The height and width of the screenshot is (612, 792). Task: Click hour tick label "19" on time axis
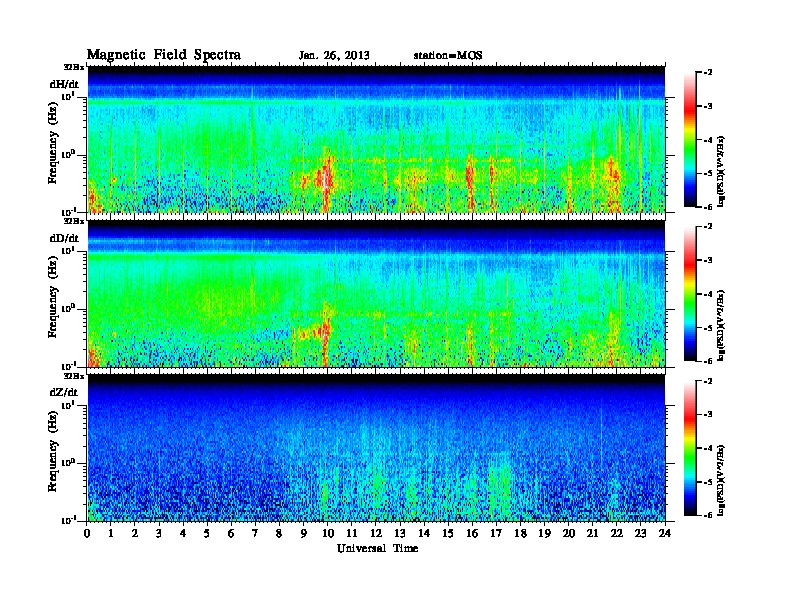coord(544,534)
